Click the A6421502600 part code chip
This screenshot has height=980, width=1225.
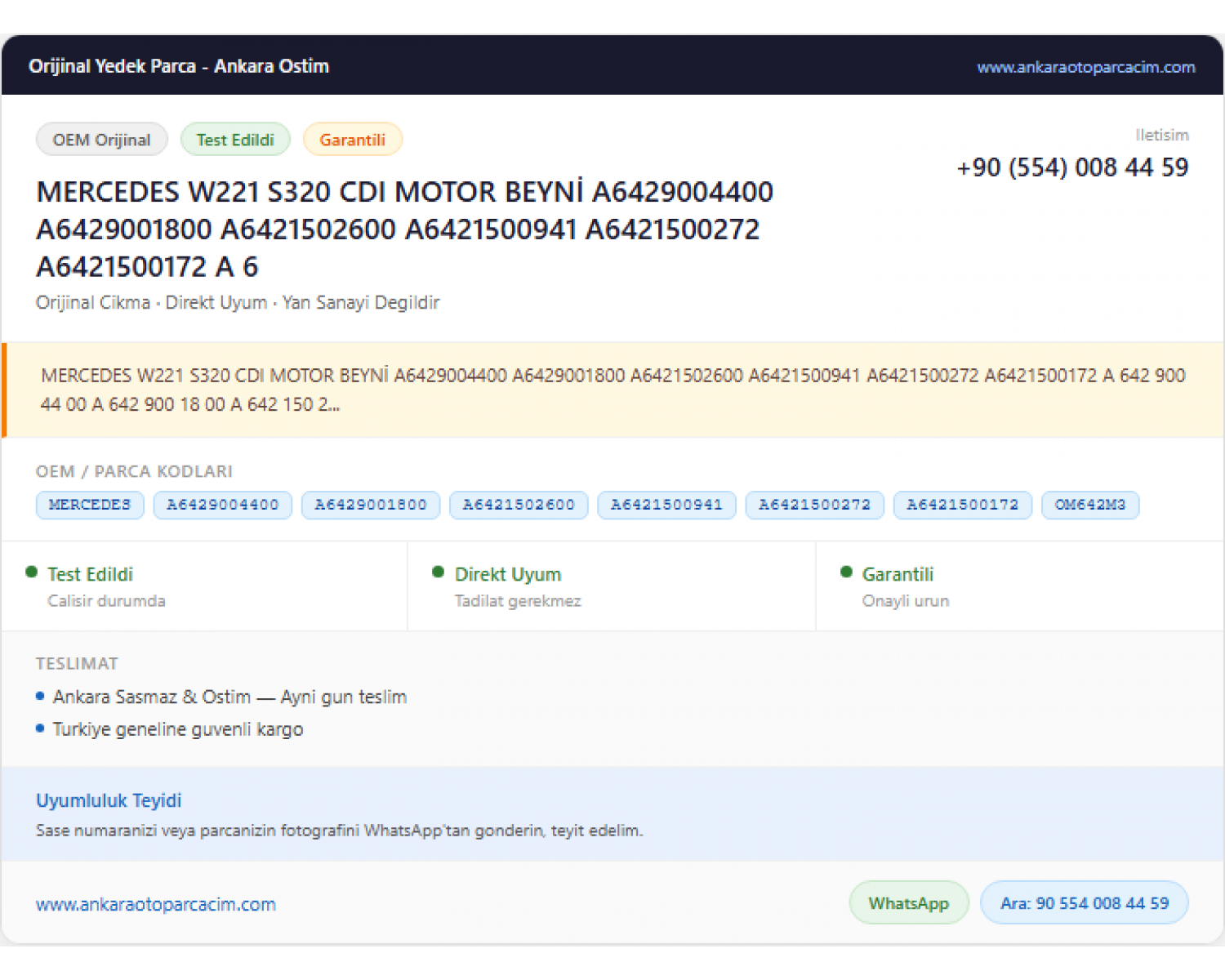tap(519, 505)
